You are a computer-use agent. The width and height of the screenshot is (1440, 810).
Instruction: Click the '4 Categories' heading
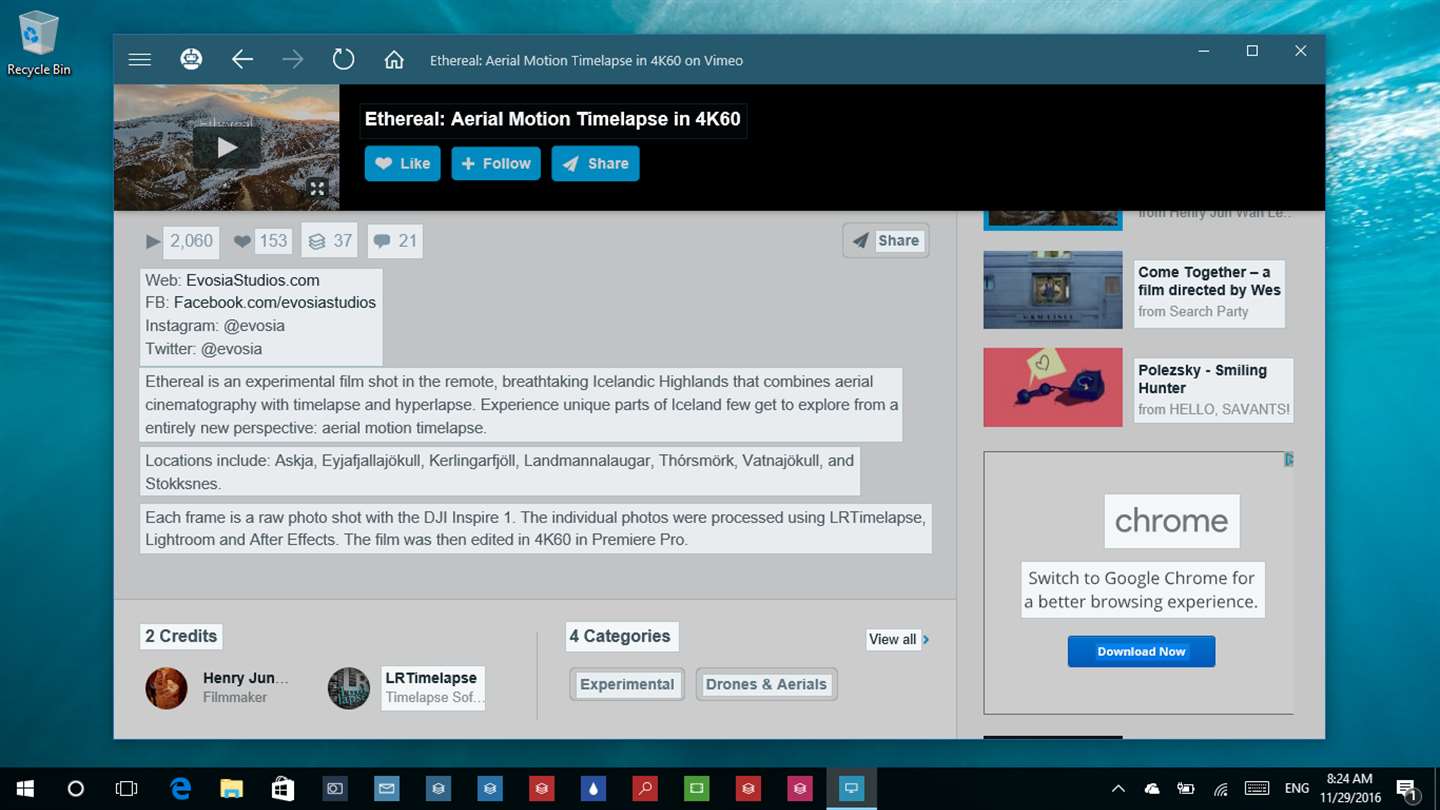620,636
